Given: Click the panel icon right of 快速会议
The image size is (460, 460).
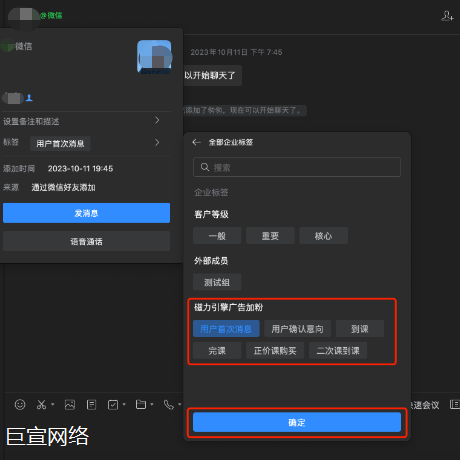Looking at the screenshot, I should tap(455, 404).
